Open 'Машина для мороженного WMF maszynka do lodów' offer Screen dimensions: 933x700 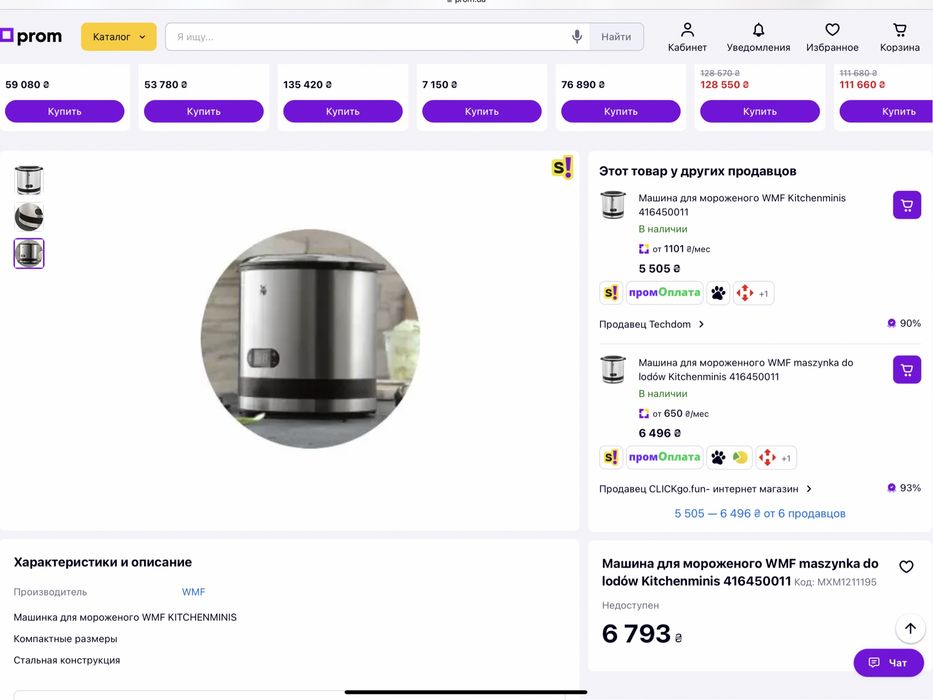tap(746, 370)
